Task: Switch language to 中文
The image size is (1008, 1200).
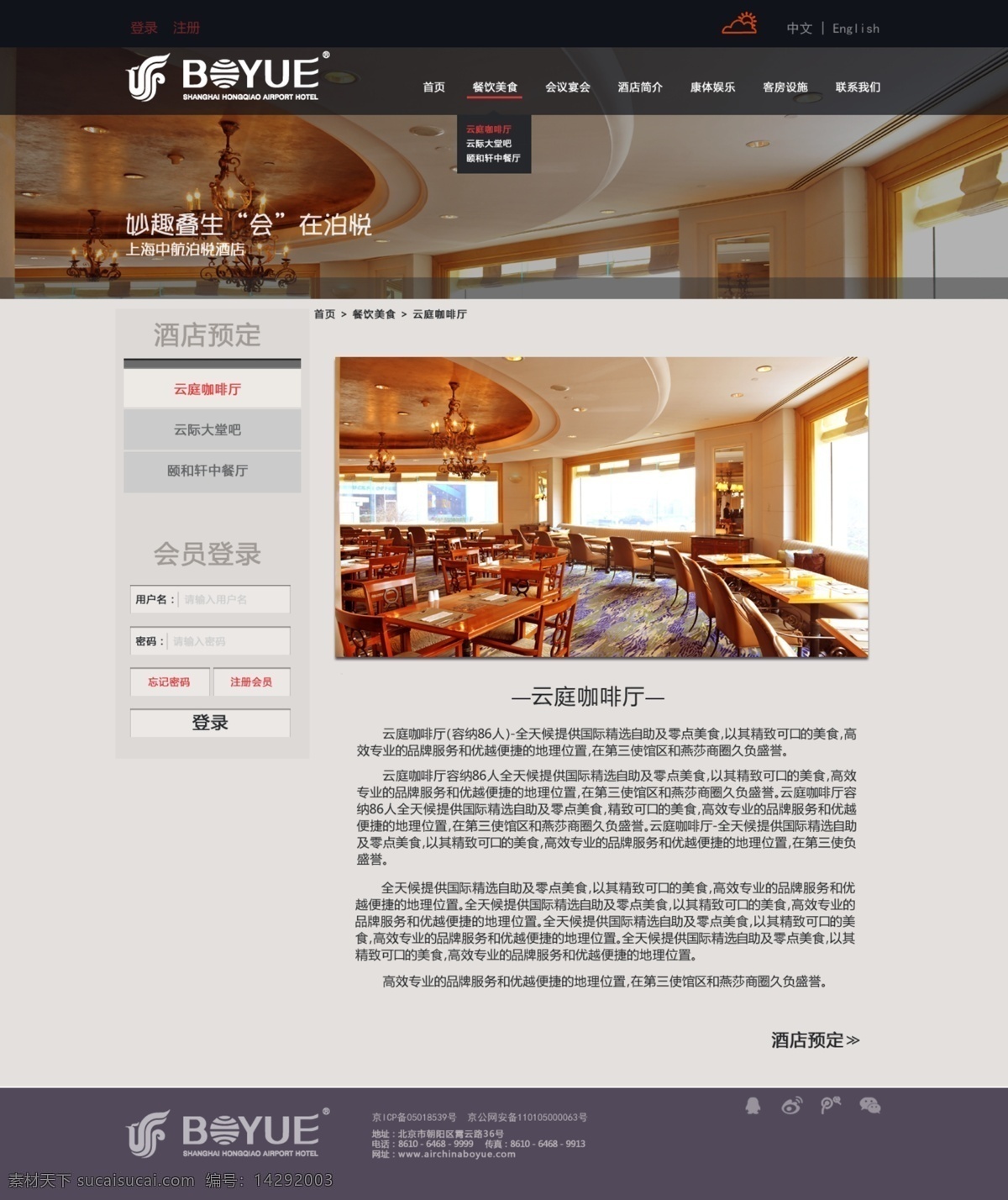Action: pos(799,29)
